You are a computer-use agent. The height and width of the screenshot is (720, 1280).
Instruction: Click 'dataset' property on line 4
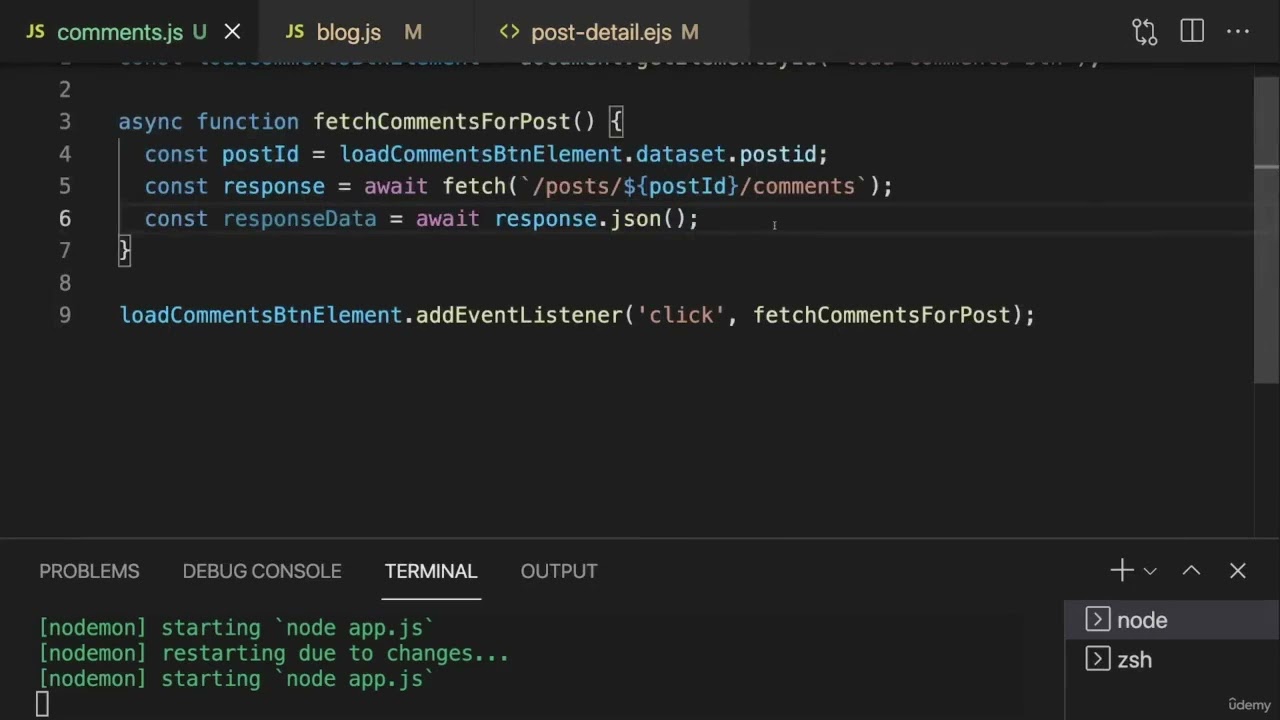pyautogui.click(x=680, y=154)
